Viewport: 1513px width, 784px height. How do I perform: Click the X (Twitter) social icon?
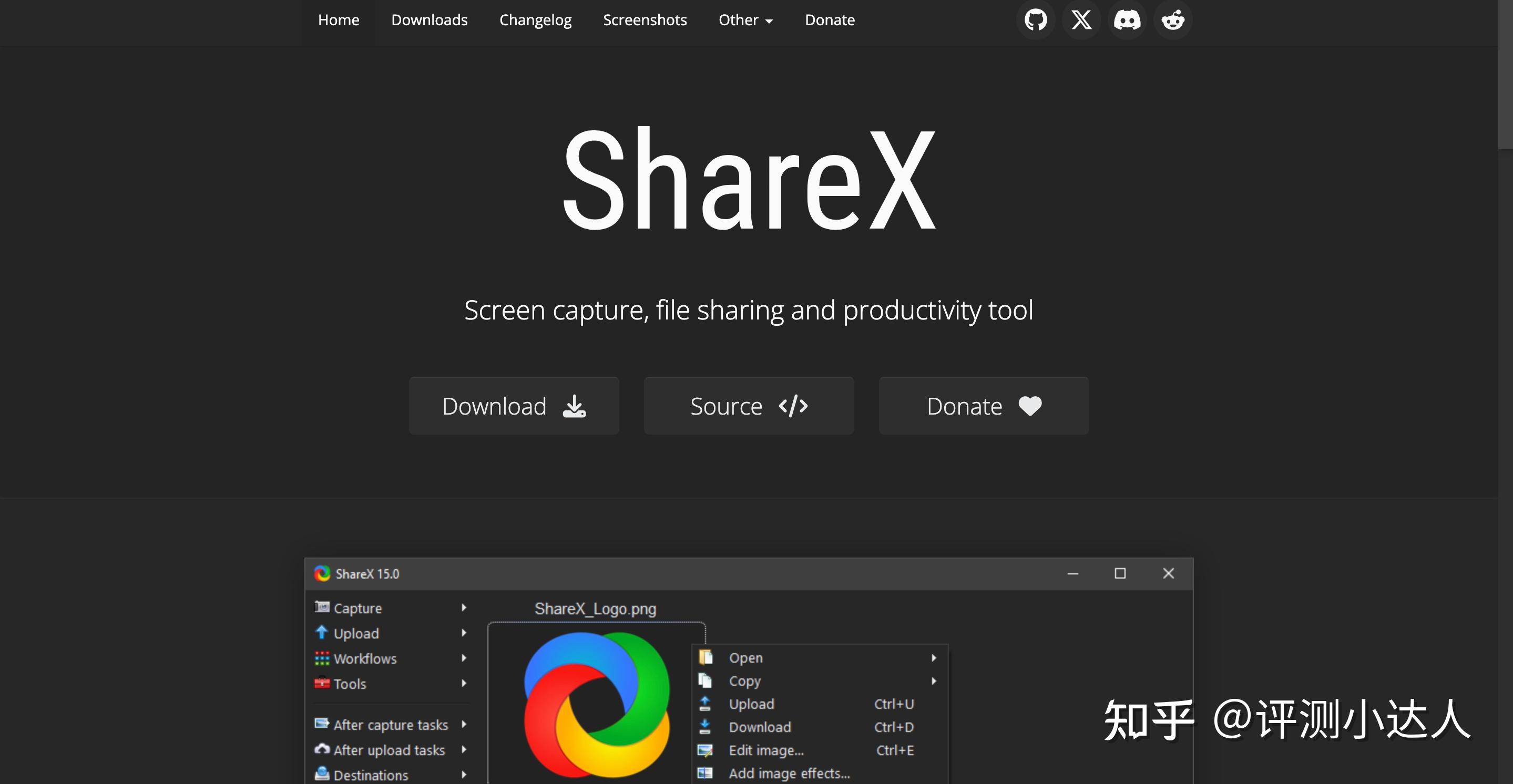pyautogui.click(x=1081, y=20)
